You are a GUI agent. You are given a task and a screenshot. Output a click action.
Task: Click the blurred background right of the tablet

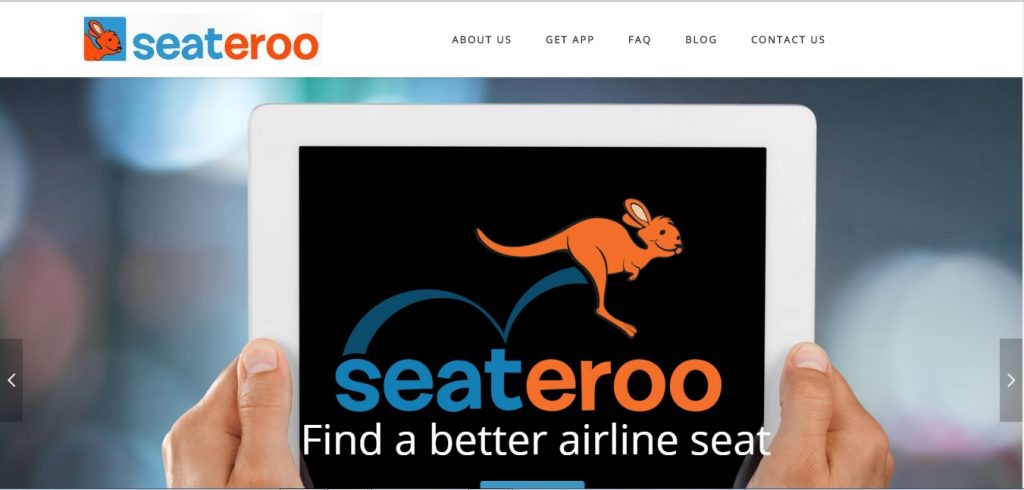914,229
